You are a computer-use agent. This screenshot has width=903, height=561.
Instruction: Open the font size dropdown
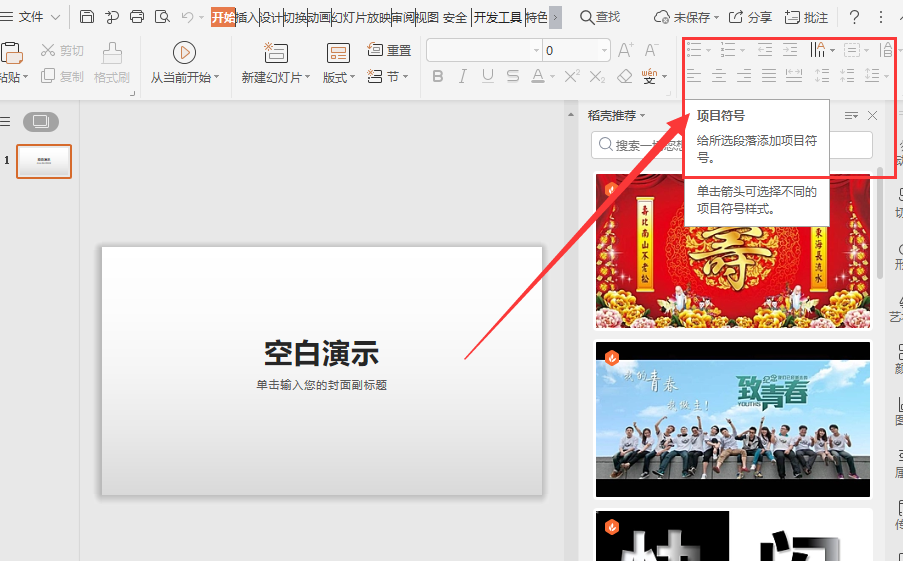[x=604, y=50]
